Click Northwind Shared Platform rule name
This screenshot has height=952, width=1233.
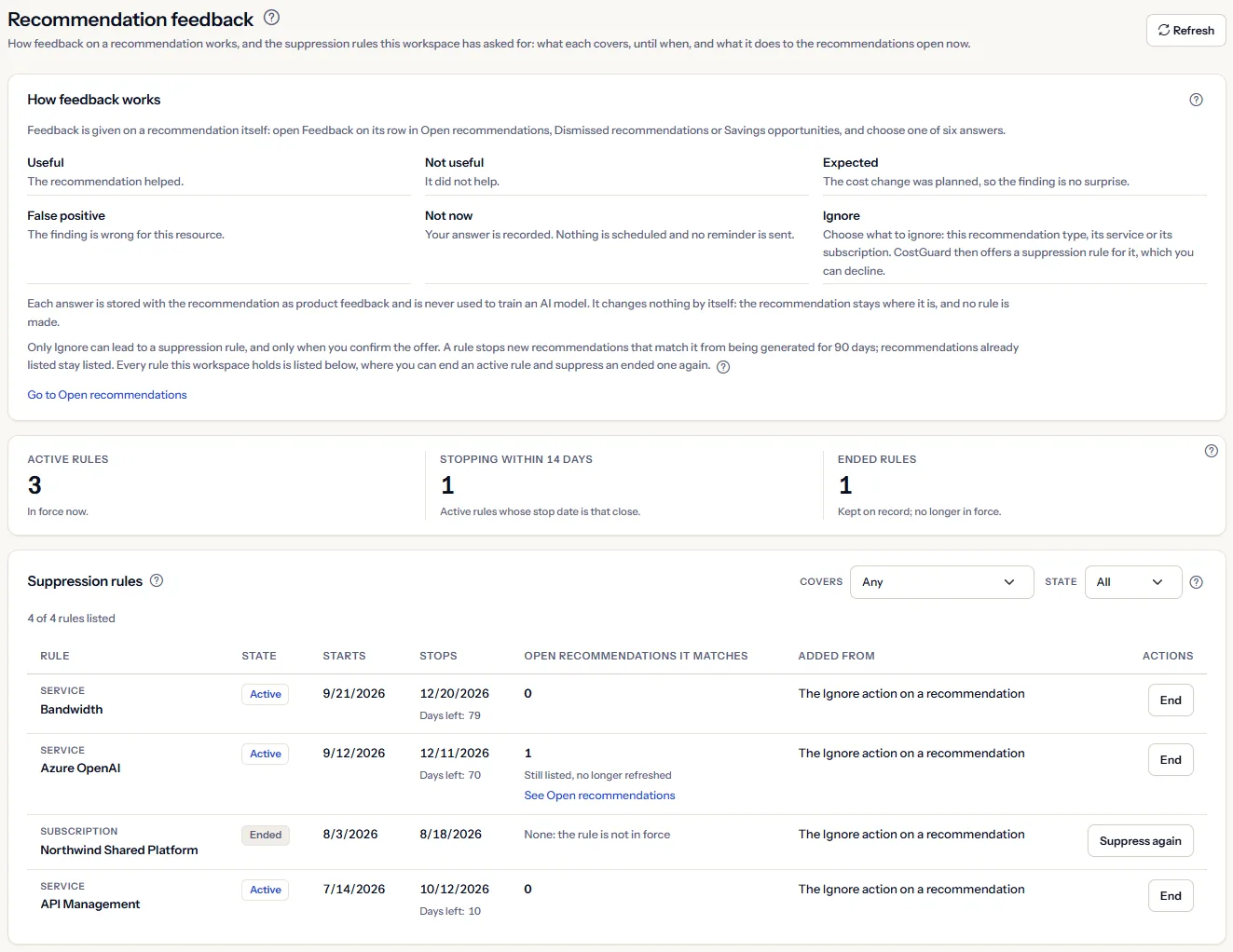coord(119,850)
